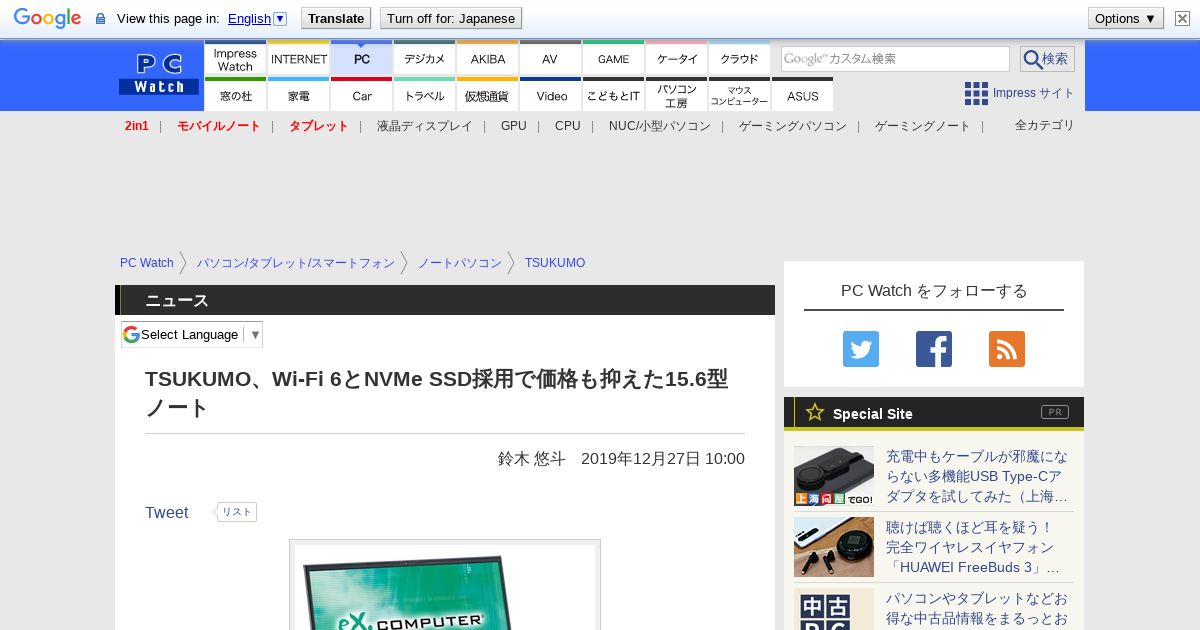Go to the 液晶ディスプレイ category
Viewport: 1200px width, 630px height.
point(424,126)
